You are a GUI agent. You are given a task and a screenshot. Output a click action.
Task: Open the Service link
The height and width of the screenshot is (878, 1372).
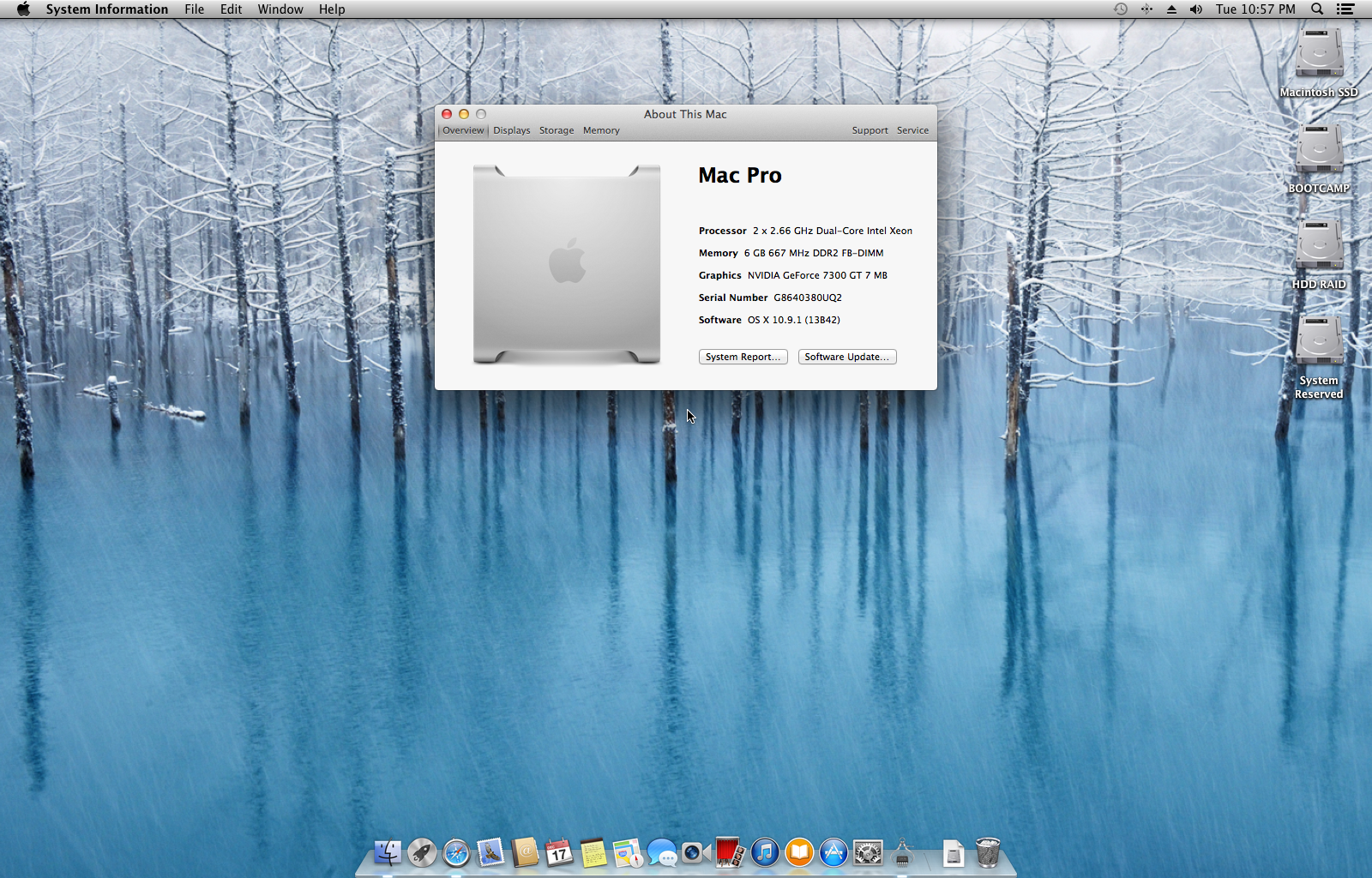pyautogui.click(x=912, y=130)
